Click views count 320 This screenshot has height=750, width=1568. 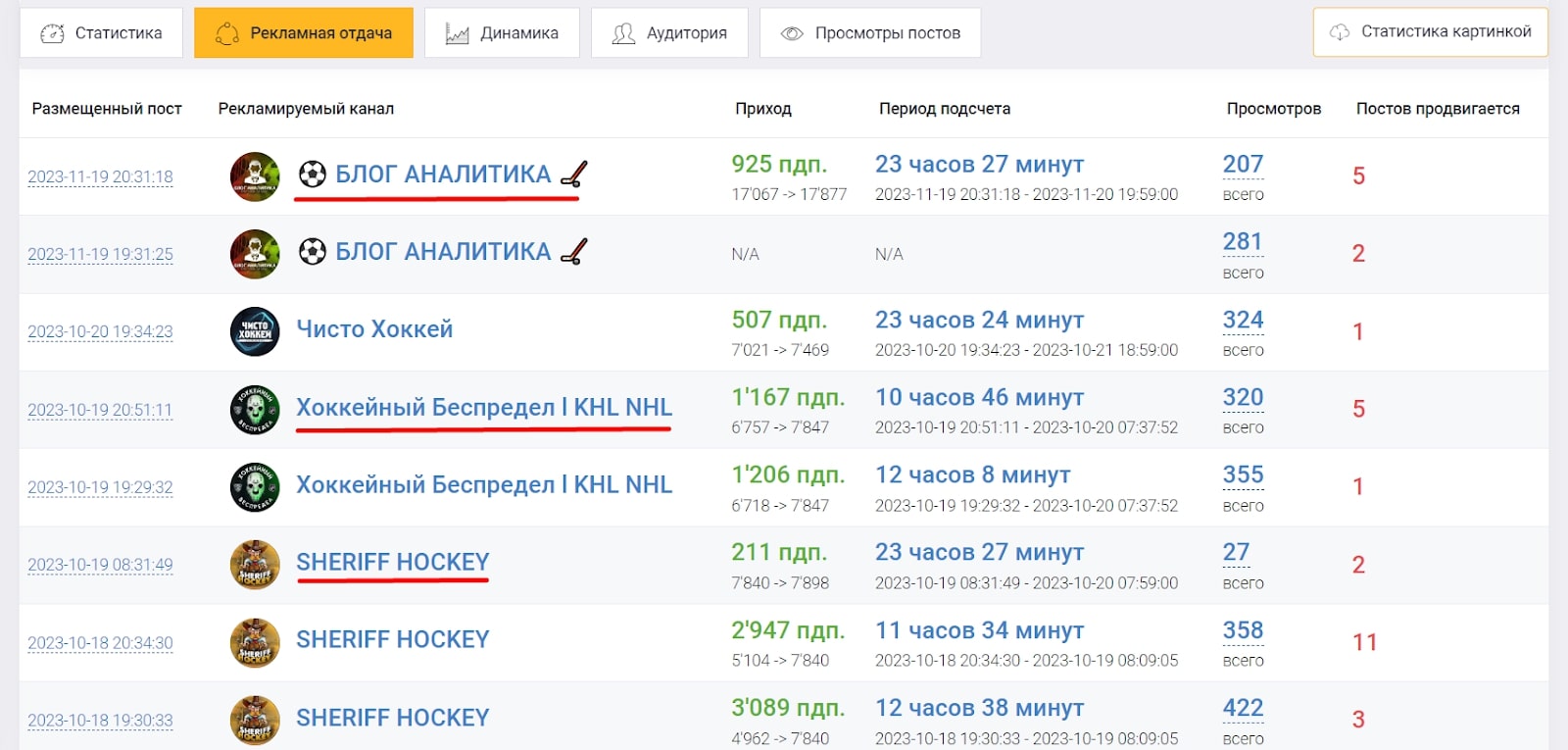(x=1243, y=397)
